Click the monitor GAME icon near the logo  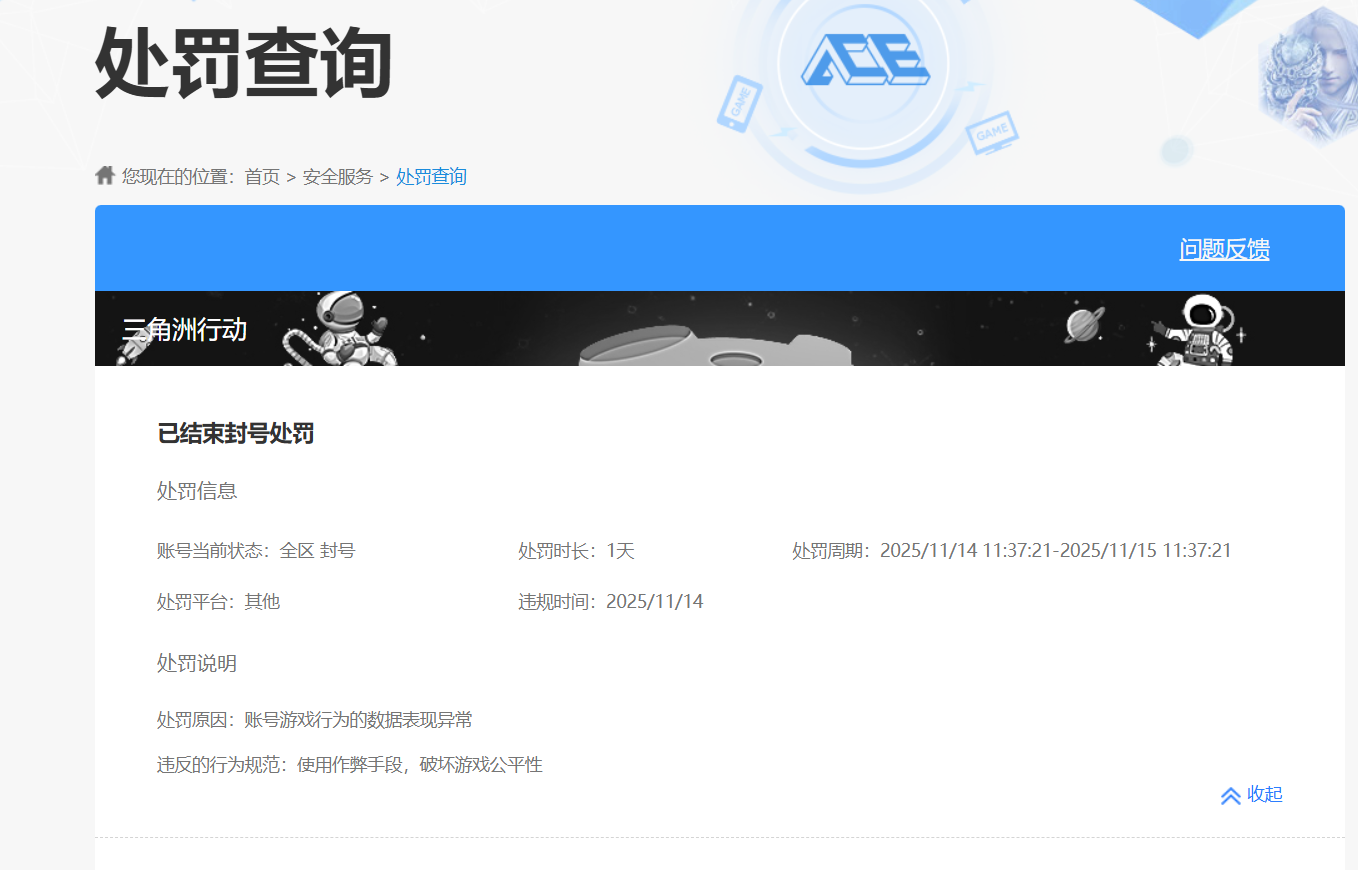(x=992, y=133)
